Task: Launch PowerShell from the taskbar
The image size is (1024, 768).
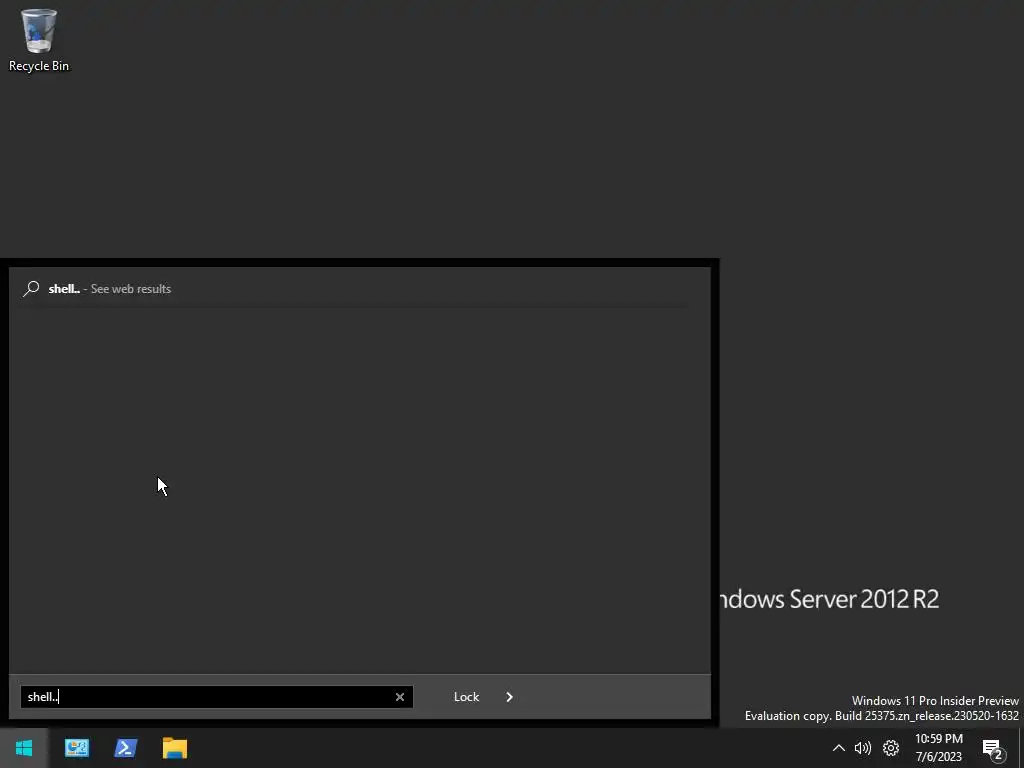Action: (x=126, y=748)
